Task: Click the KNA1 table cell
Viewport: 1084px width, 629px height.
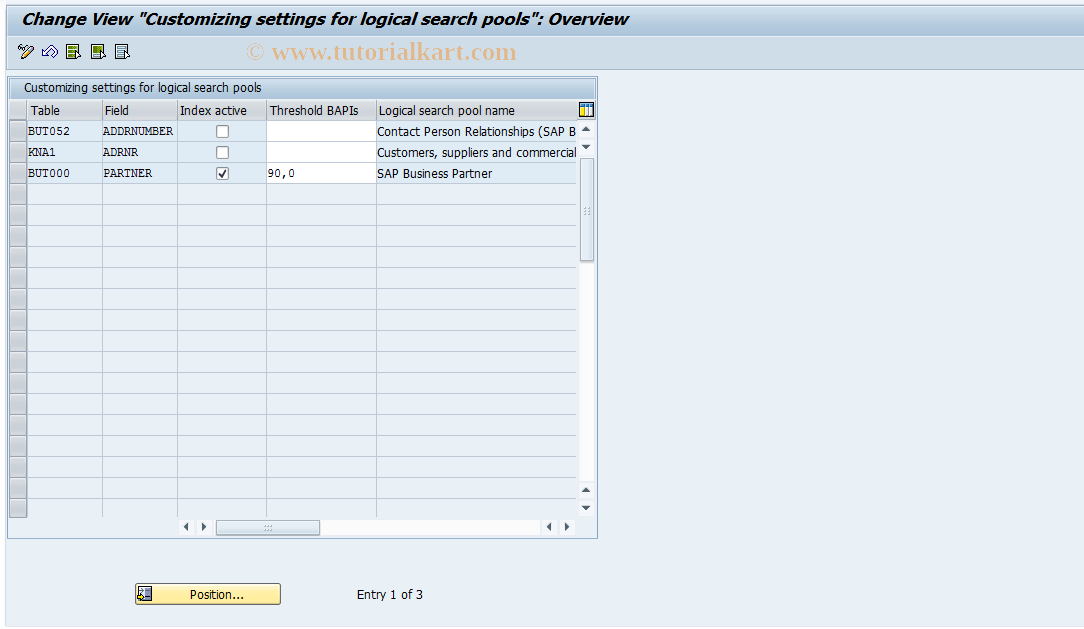Action: click(64, 152)
